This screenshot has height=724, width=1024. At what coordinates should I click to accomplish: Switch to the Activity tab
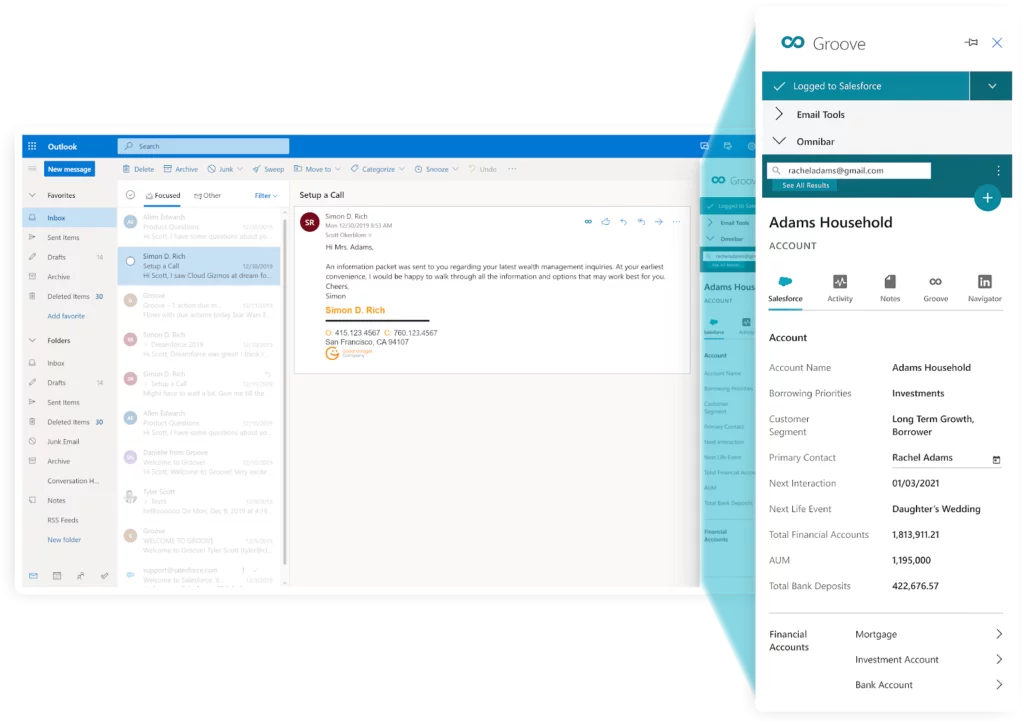(840, 289)
